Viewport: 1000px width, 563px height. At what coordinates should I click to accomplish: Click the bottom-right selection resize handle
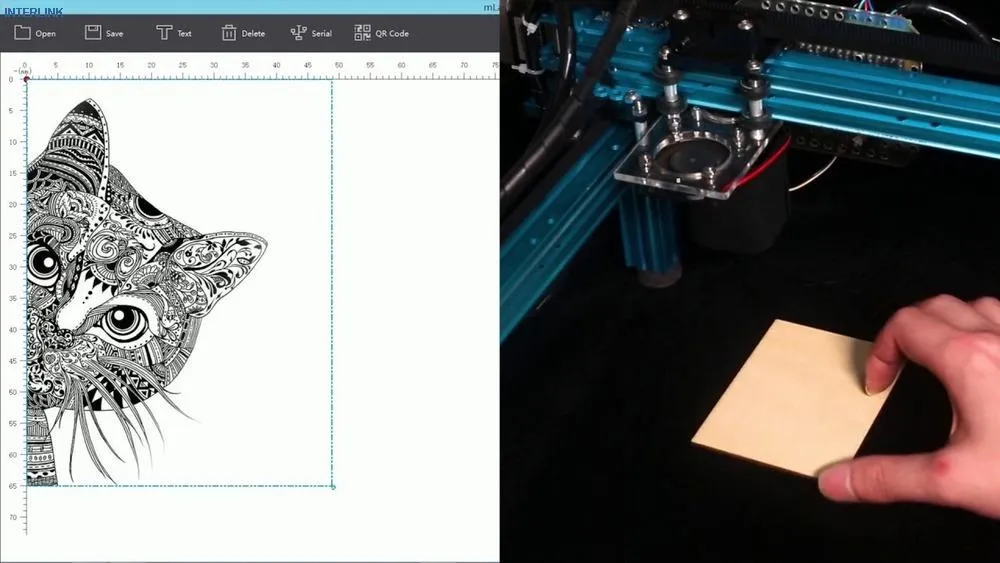click(333, 487)
